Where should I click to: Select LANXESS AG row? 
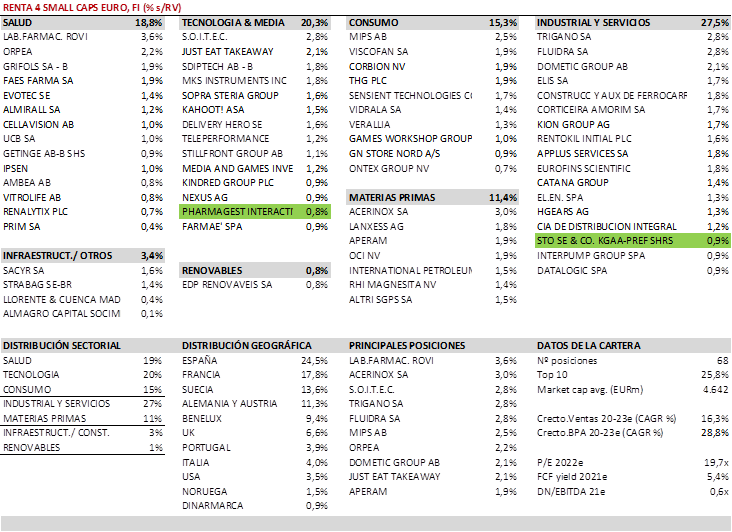click(x=433, y=226)
